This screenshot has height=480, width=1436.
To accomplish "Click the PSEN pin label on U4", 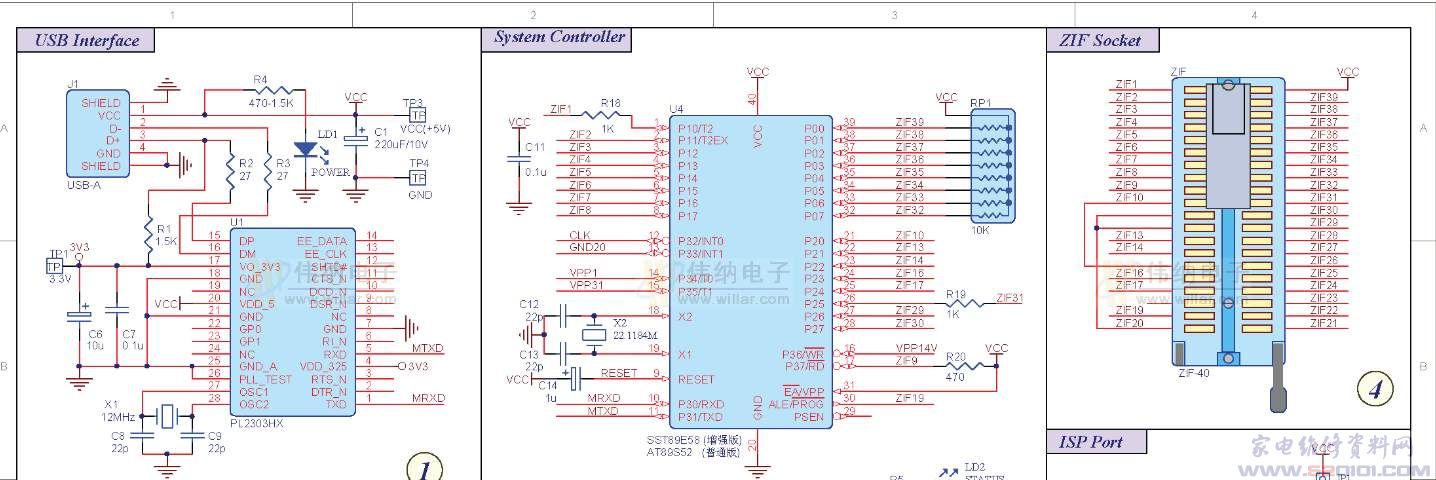I will pos(810,416).
